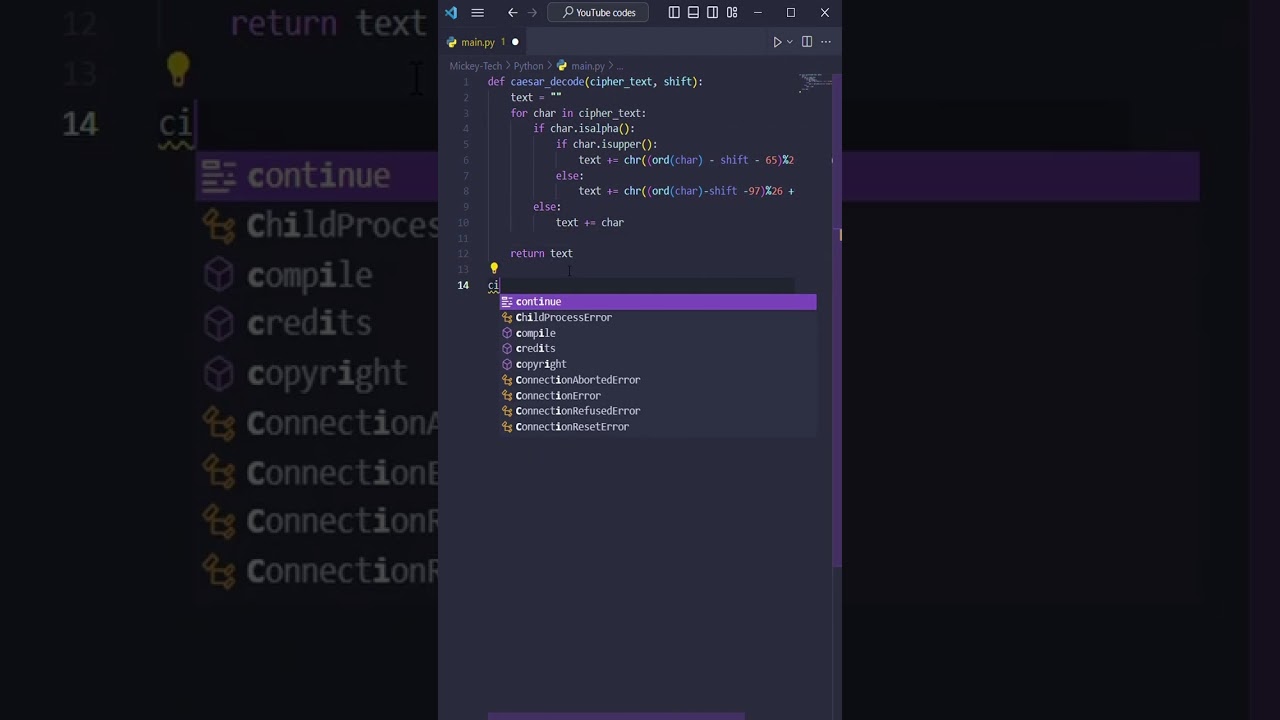
Task: Open the Customize Layout icon
Action: coord(732,13)
